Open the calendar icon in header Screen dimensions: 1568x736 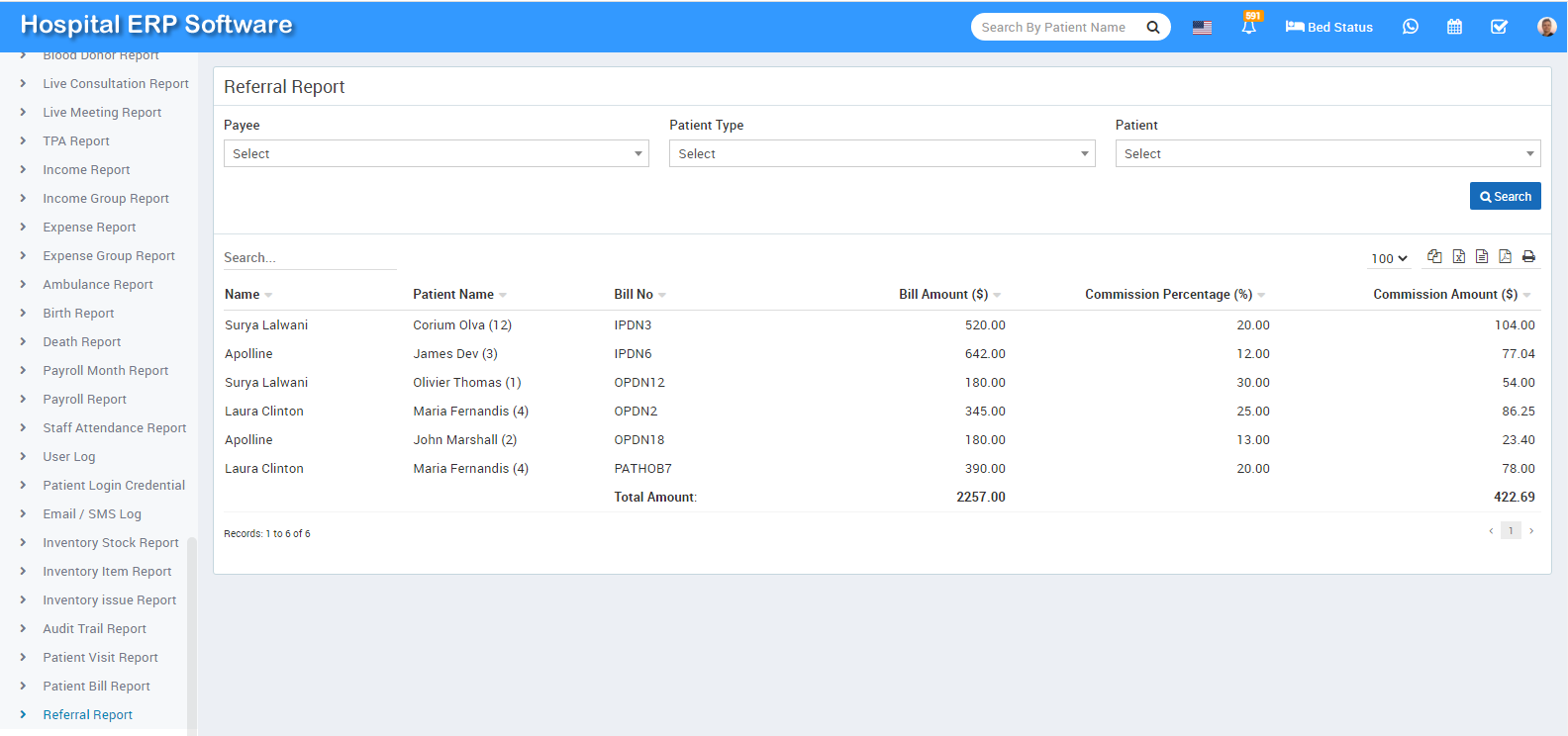[1454, 27]
